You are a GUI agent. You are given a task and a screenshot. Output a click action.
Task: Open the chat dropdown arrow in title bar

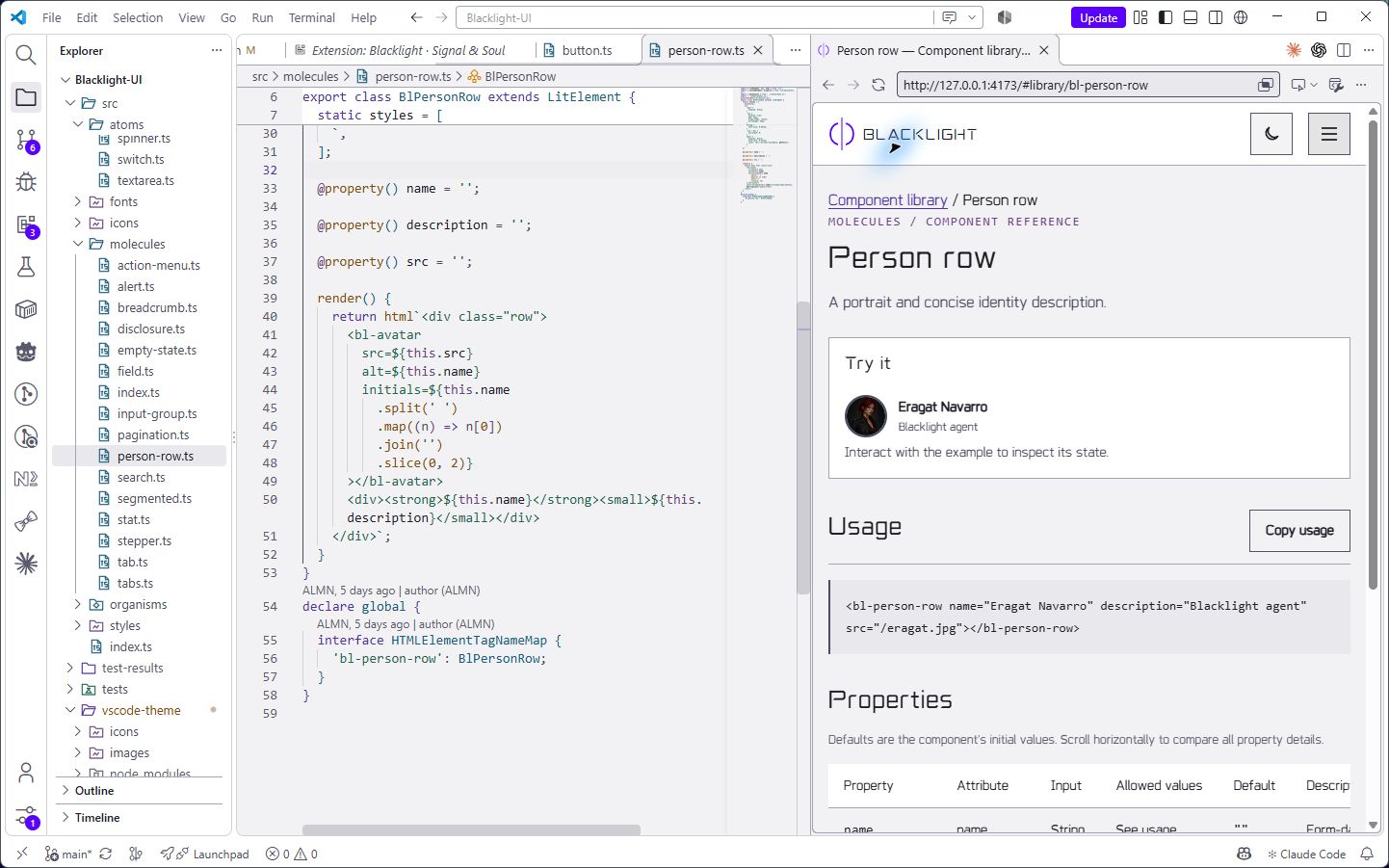[972, 17]
